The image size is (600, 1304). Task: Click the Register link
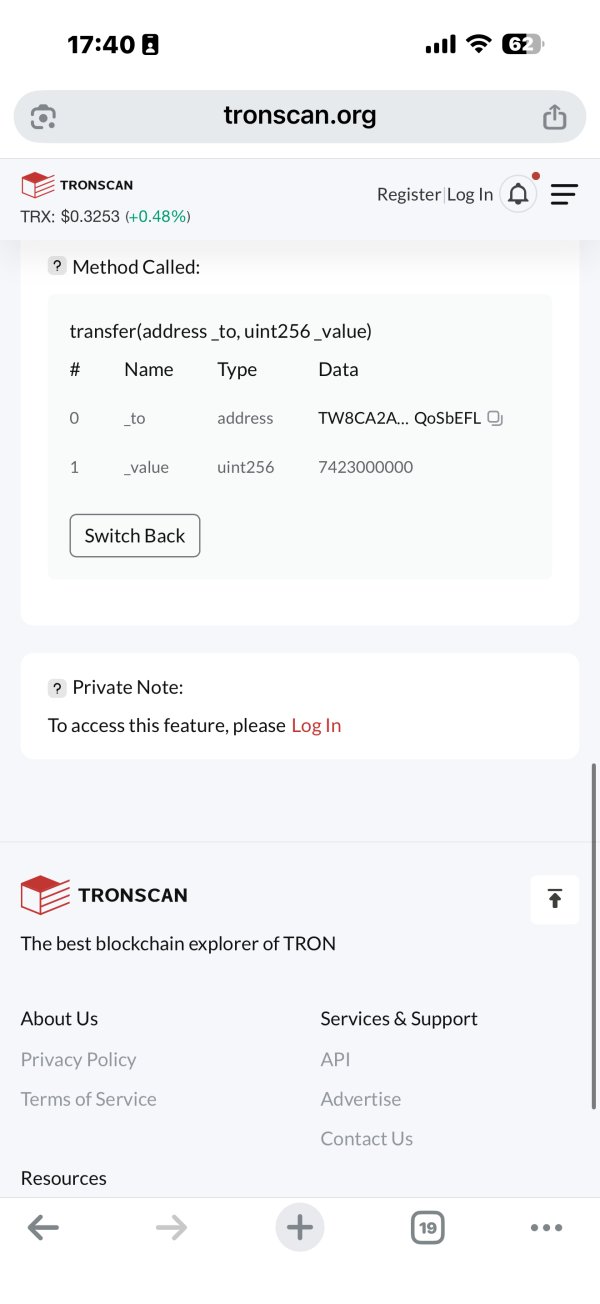[x=408, y=194]
